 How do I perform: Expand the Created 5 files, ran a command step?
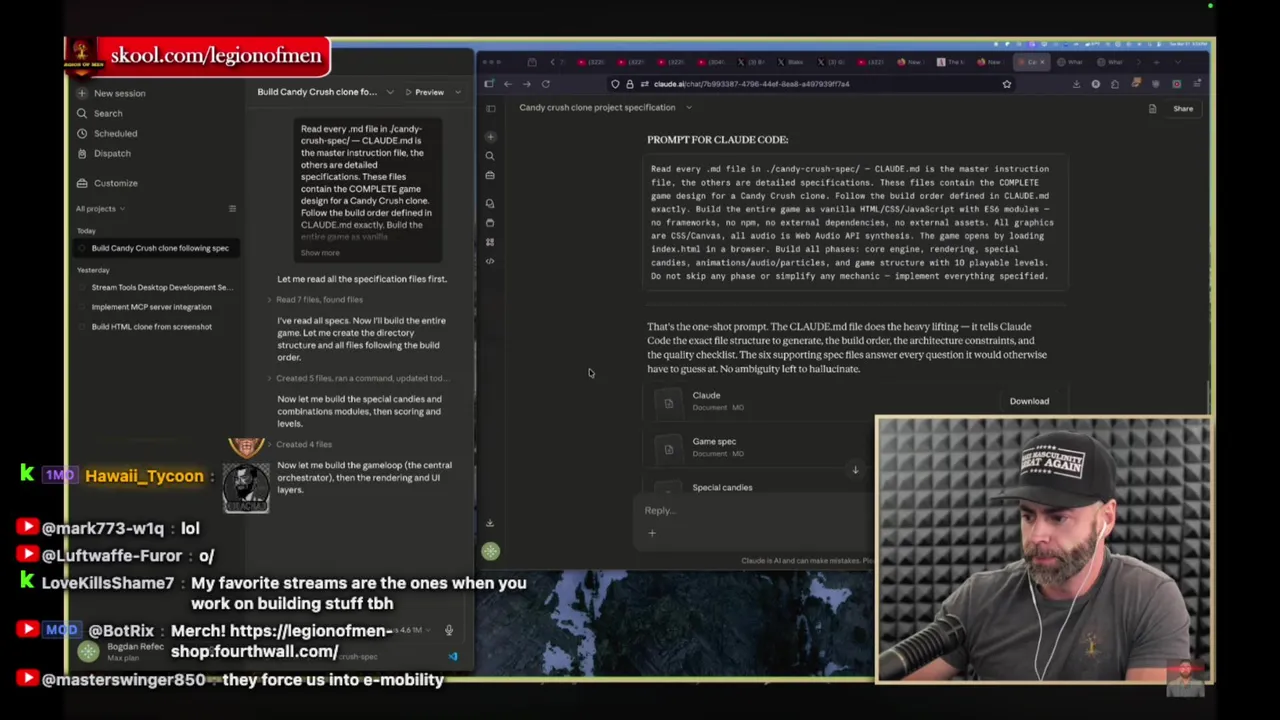pos(357,379)
